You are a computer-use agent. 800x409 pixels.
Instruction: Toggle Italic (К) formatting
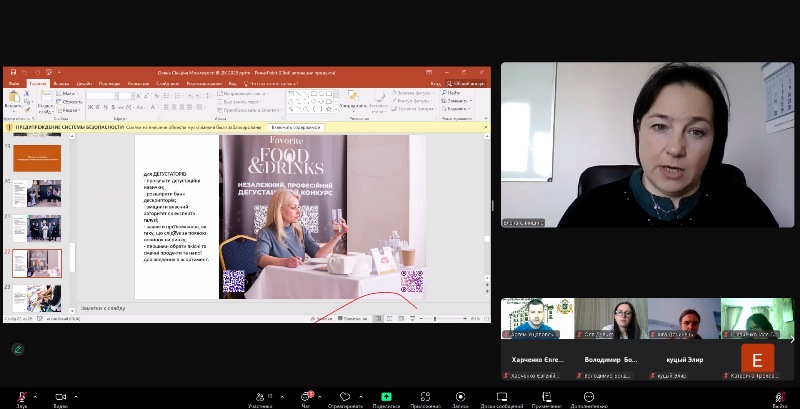pos(98,107)
